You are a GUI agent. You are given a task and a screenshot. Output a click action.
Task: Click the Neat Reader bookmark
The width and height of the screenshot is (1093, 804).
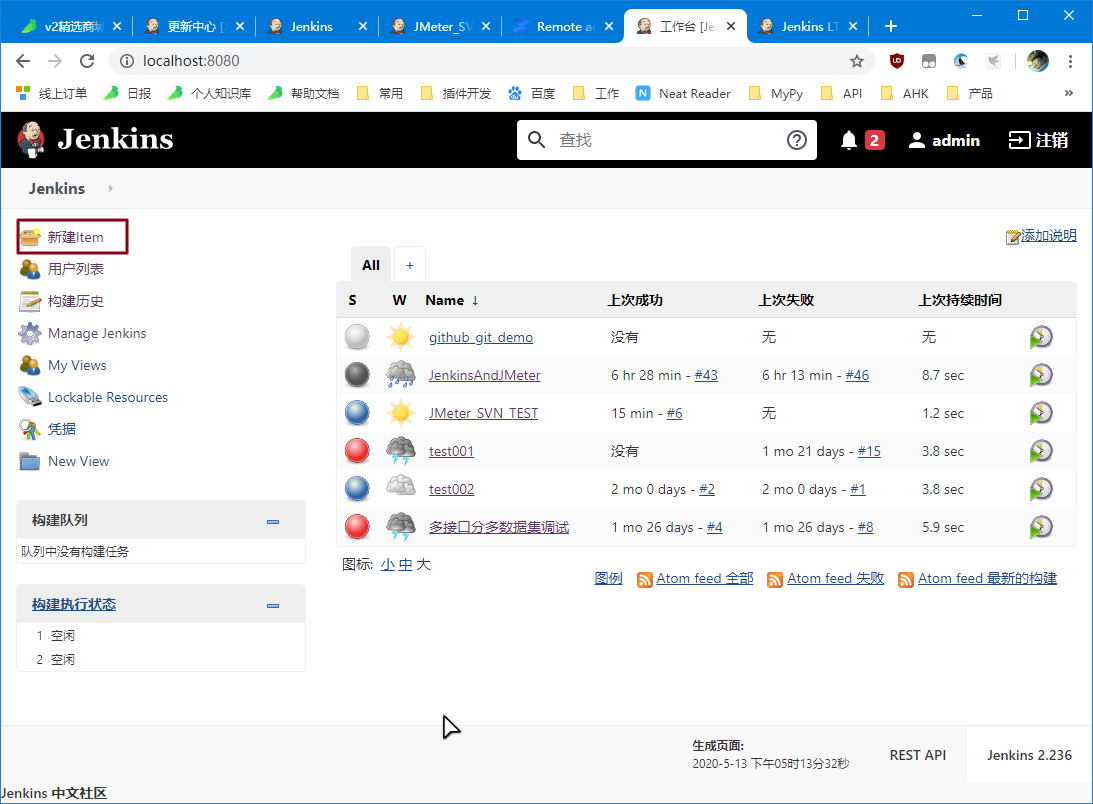(x=683, y=93)
